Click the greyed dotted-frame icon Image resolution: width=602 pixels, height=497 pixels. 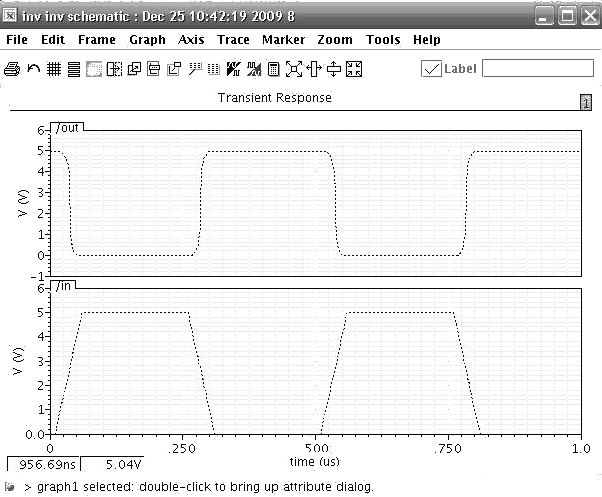(94, 69)
